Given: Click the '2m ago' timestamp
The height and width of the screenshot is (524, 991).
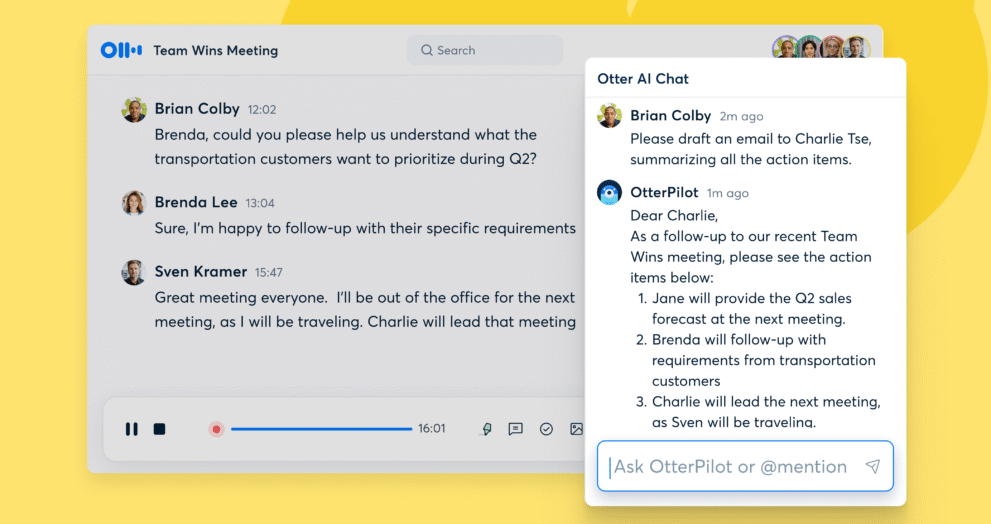Looking at the screenshot, I should pos(741,116).
